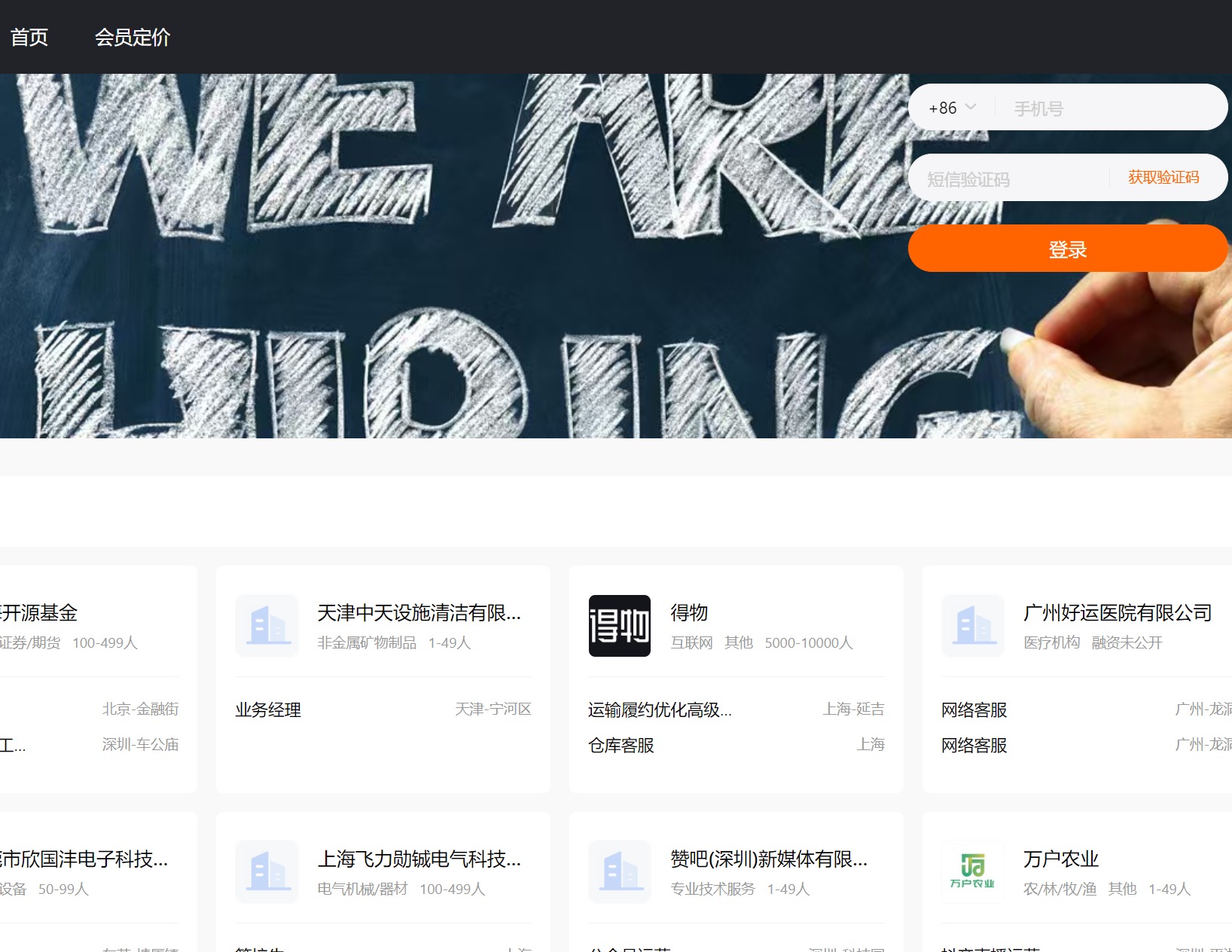Open the 开源基金 company name
Screen dimensions: 1232x952
[x=39, y=613]
